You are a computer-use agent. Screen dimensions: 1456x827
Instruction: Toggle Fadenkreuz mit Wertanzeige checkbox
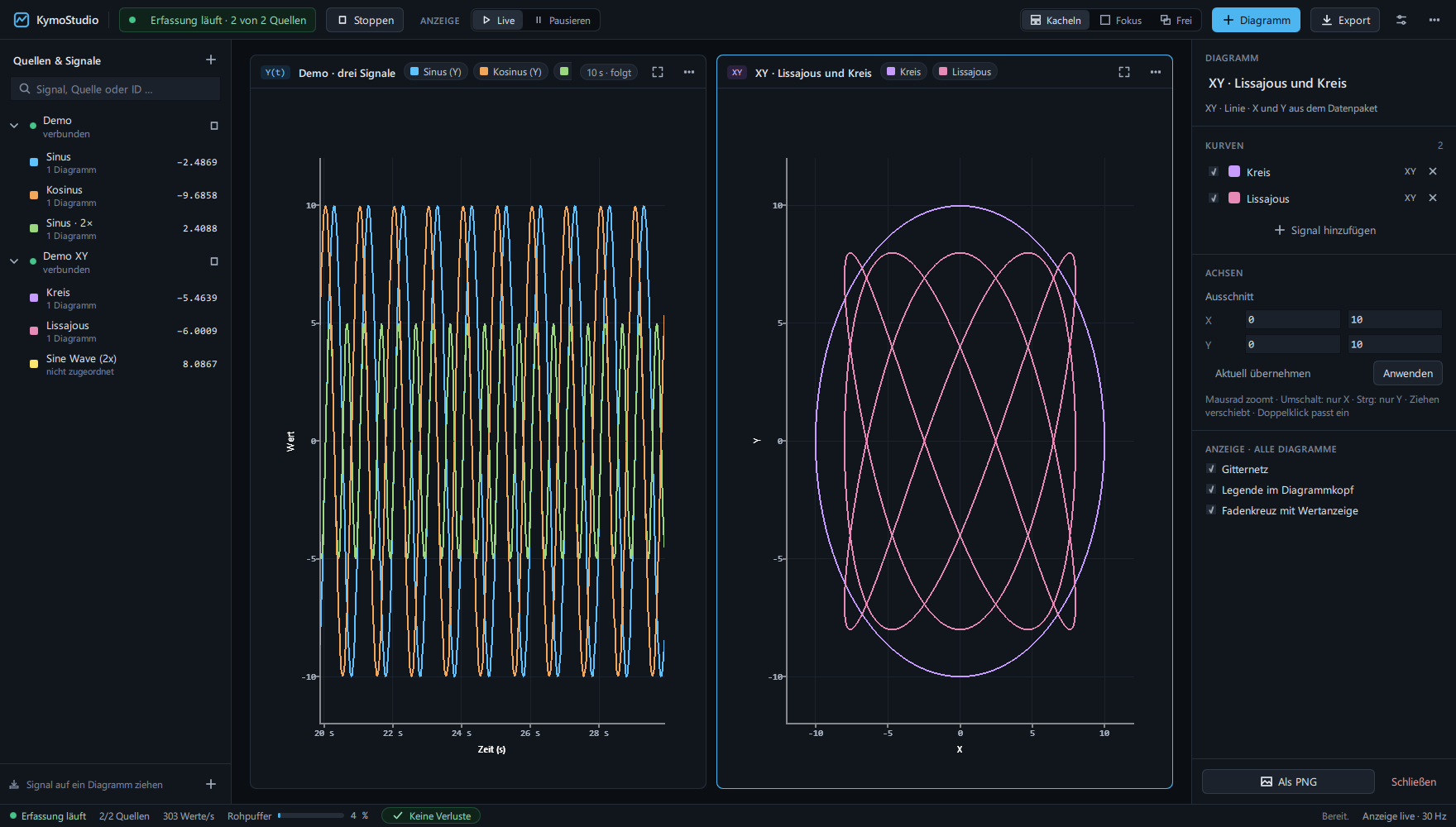(x=1211, y=510)
